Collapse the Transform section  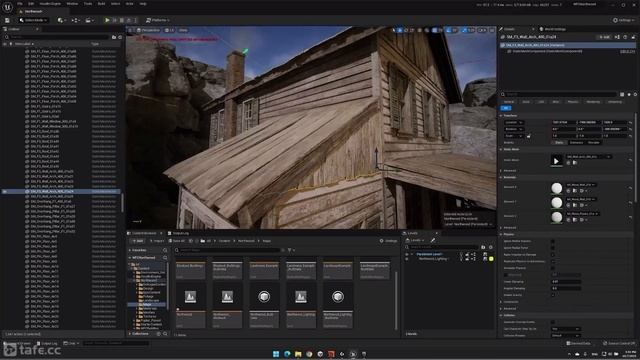pos(501,116)
